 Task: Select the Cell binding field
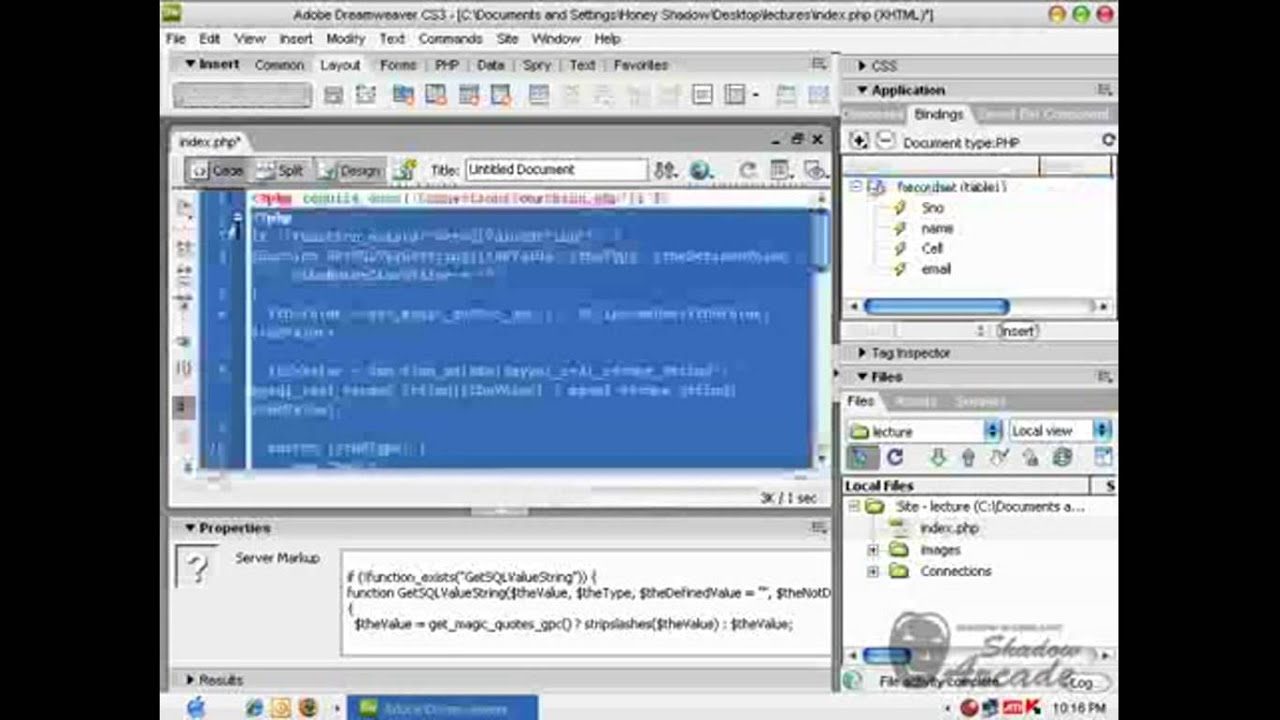click(x=932, y=248)
